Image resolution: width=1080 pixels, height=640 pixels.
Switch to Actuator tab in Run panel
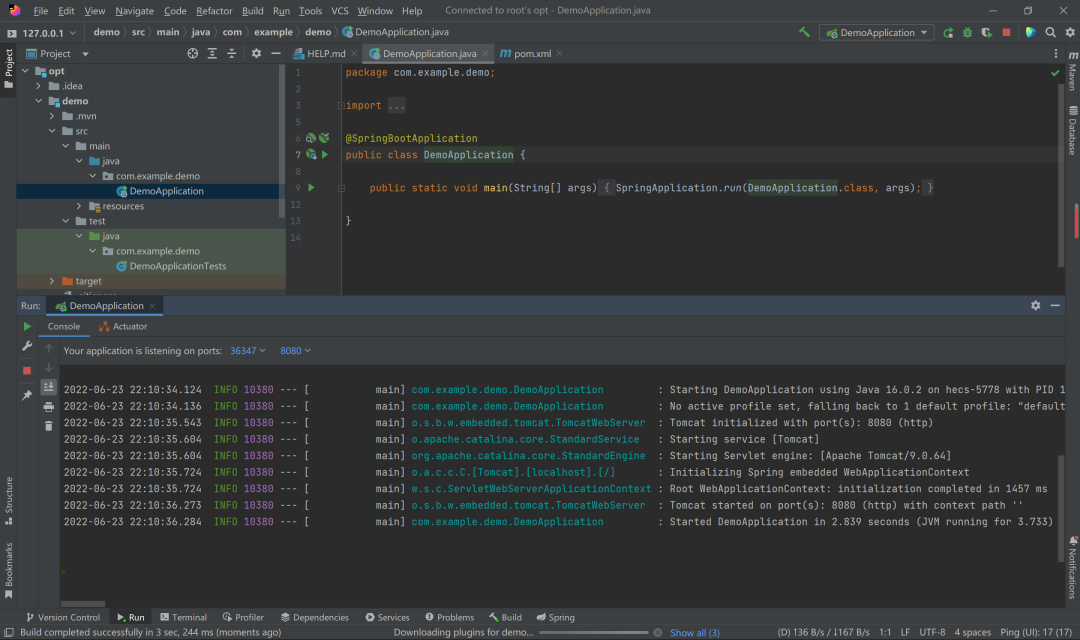click(123, 327)
